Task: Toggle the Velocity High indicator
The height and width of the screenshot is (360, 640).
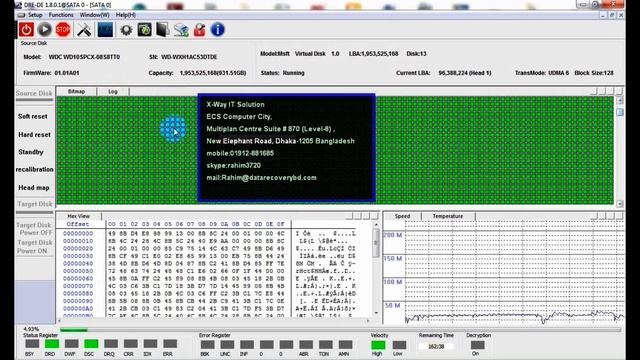Action: (x=378, y=345)
